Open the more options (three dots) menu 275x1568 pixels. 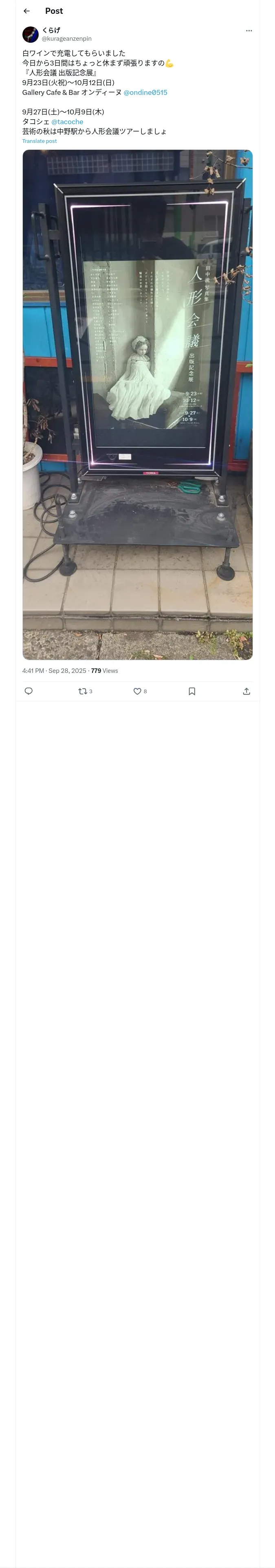(x=249, y=31)
